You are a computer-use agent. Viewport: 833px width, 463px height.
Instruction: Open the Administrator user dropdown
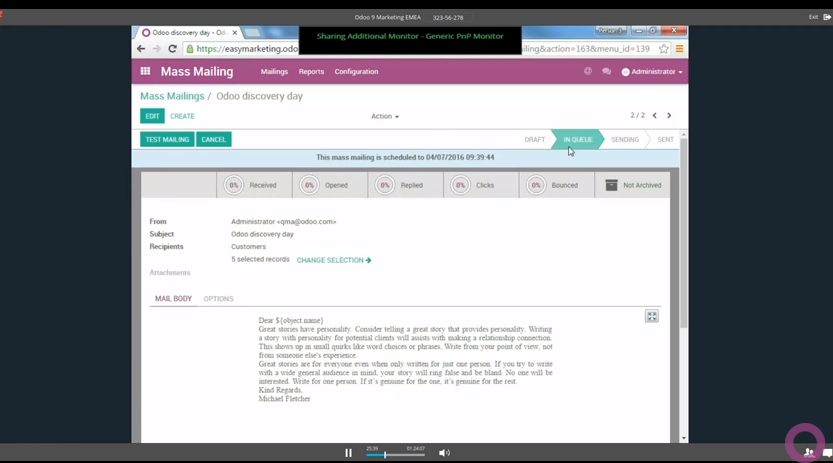point(652,72)
